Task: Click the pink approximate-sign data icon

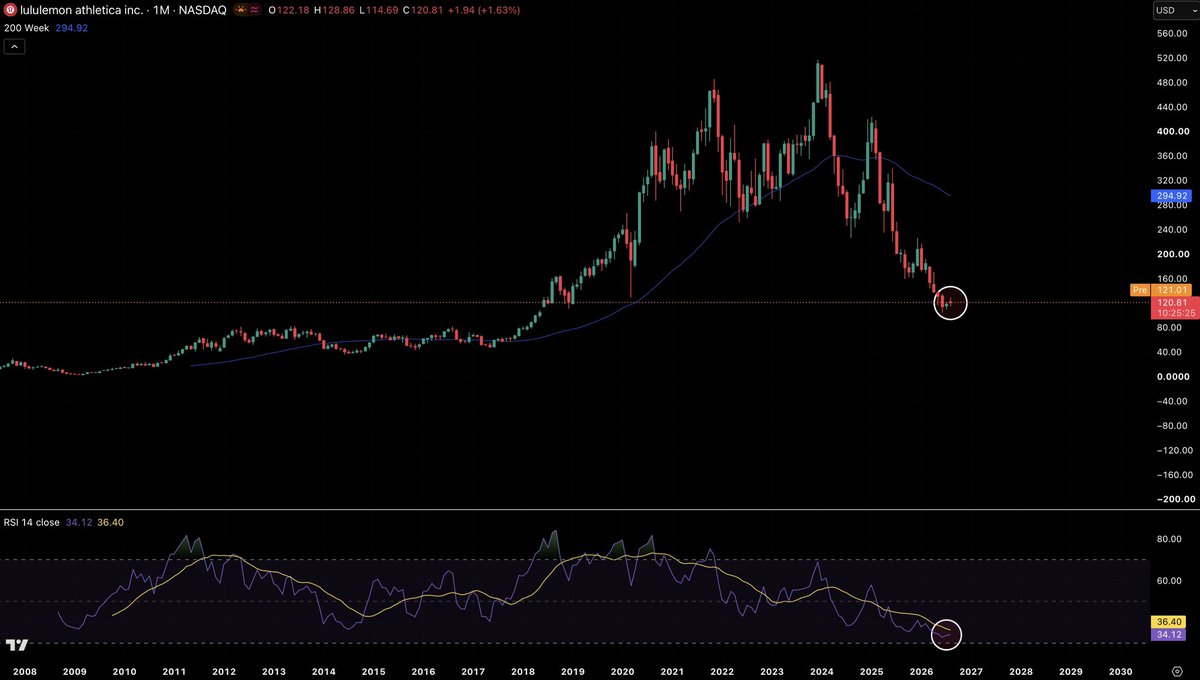Action: 256,9
